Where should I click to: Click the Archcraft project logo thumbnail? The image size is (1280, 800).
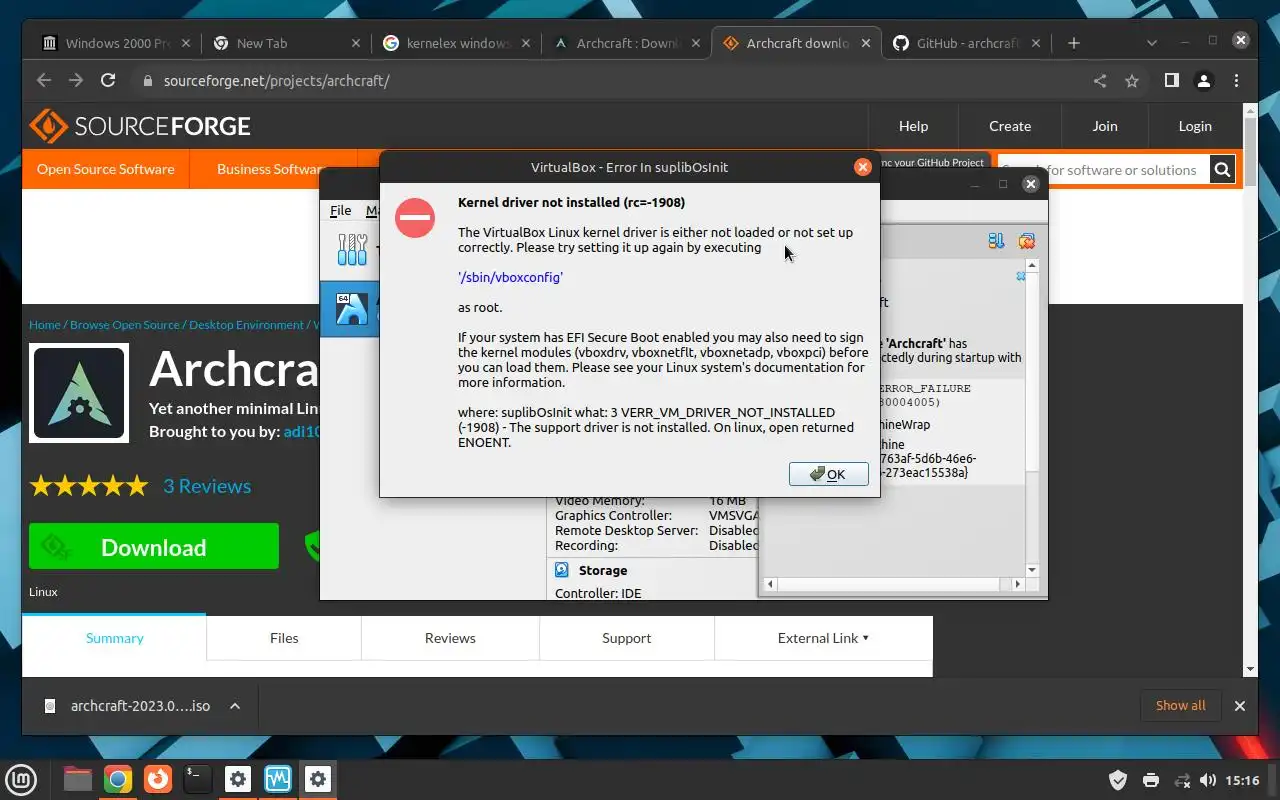point(79,393)
